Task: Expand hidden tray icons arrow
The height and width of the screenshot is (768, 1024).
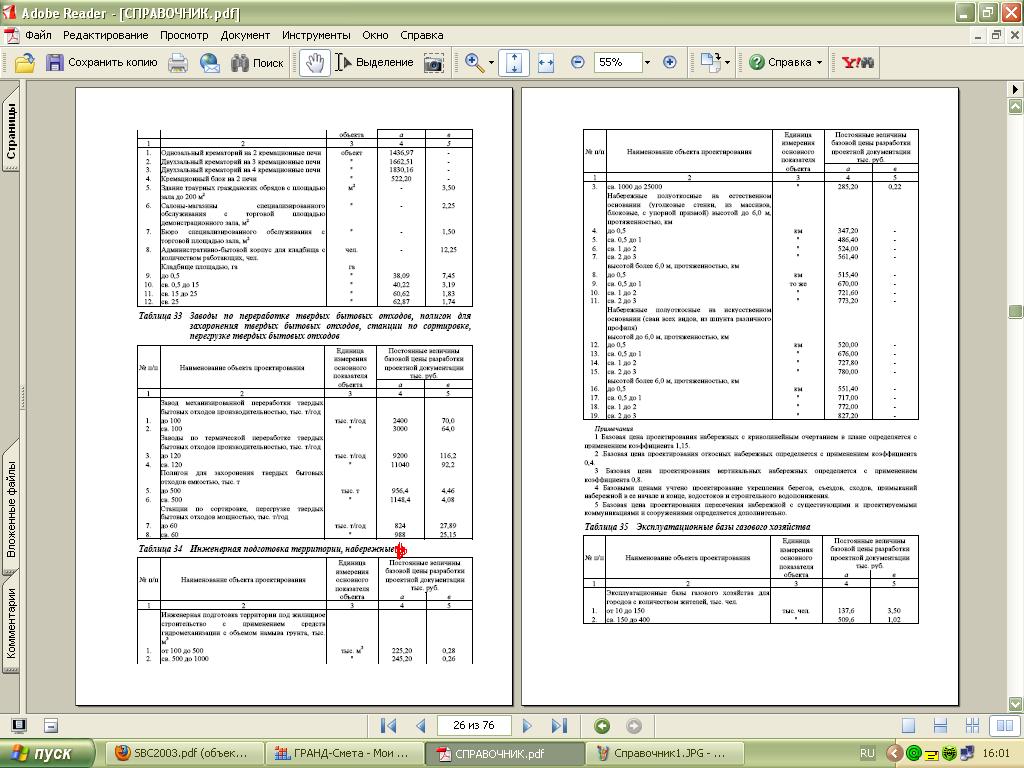Action: click(893, 754)
